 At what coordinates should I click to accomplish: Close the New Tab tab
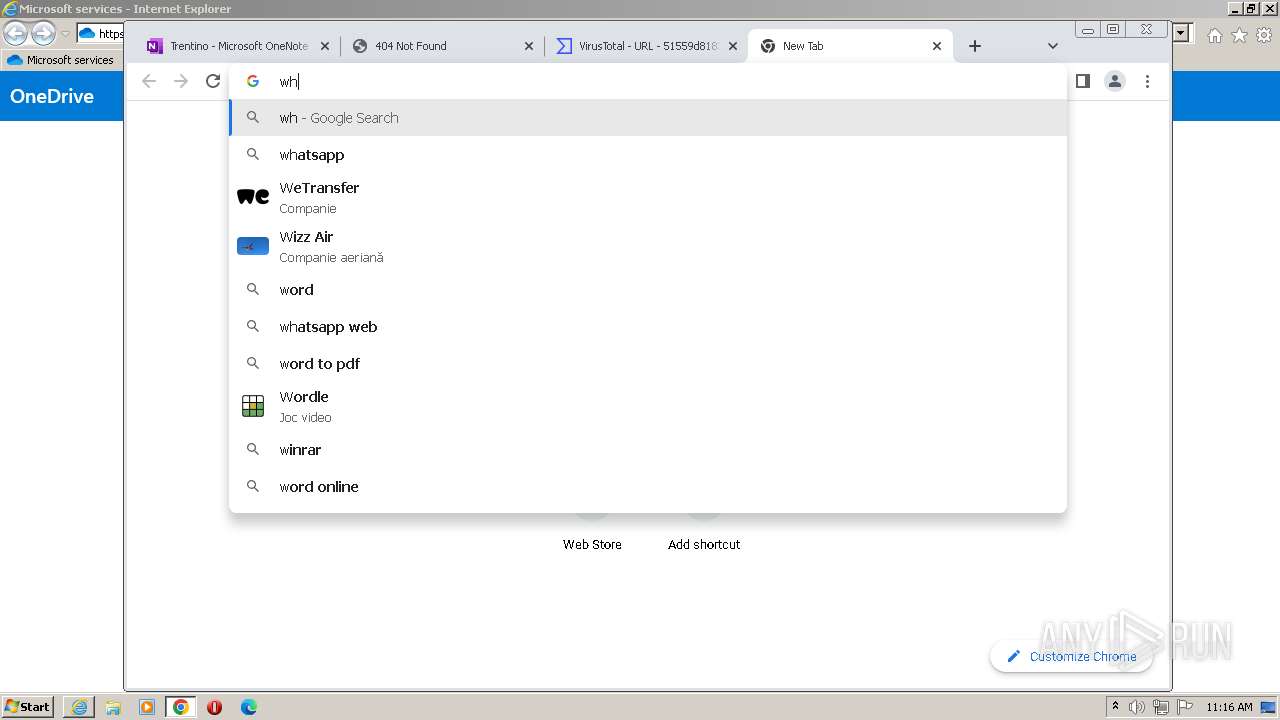[937, 46]
